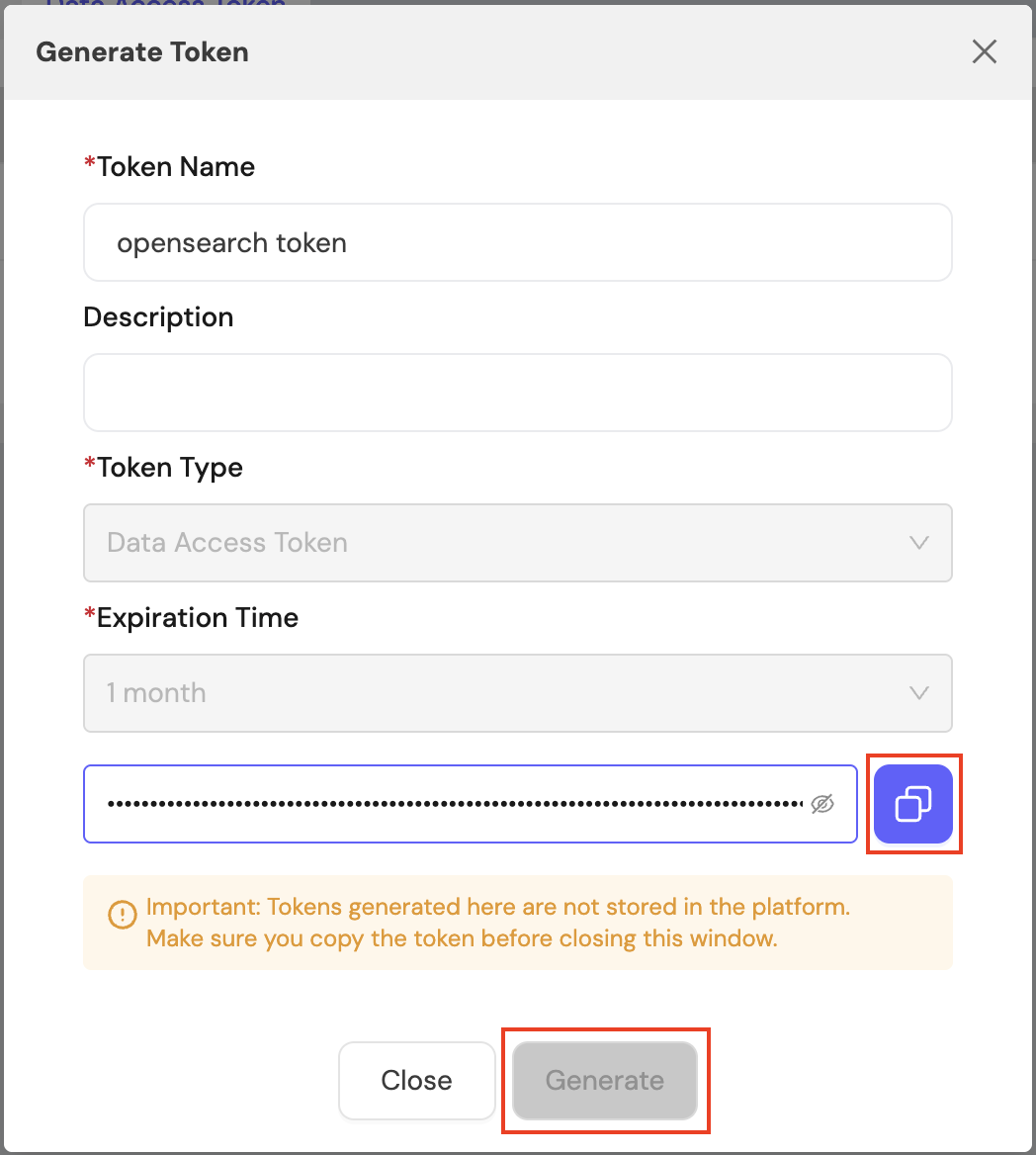Image resolution: width=1036 pixels, height=1155 pixels.
Task: Click the Close button at dialog bottom
Action: 417,1081
